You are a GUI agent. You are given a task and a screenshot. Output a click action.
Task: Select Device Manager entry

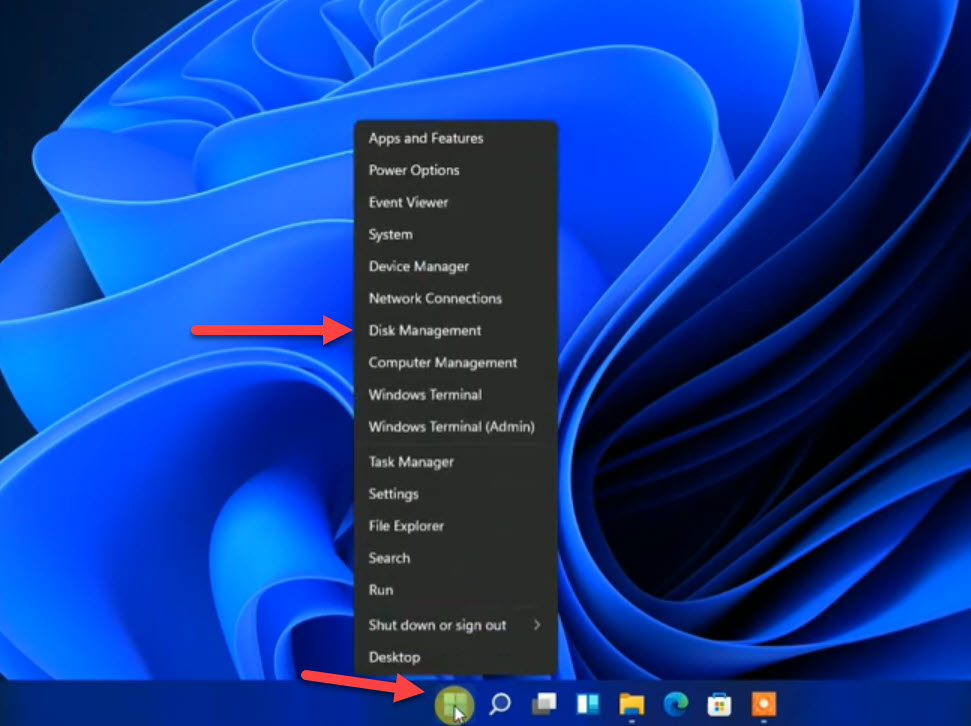click(x=419, y=266)
